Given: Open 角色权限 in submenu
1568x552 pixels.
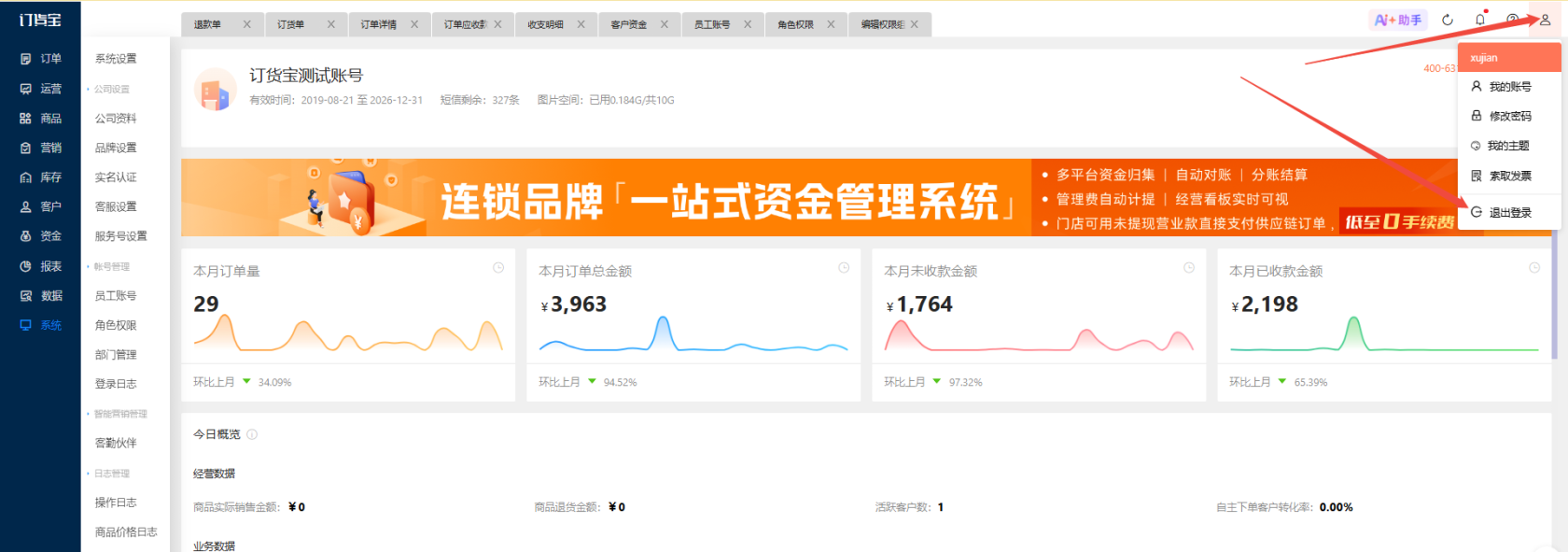Looking at the screenshot, I should click(x=116, y=325).
